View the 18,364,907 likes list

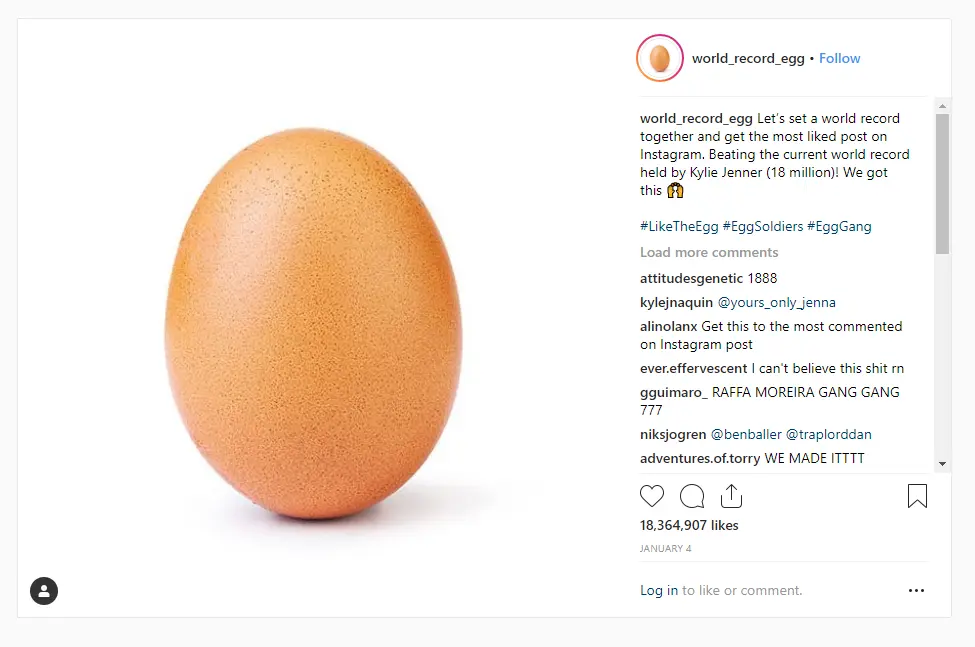tap(689, 525)
